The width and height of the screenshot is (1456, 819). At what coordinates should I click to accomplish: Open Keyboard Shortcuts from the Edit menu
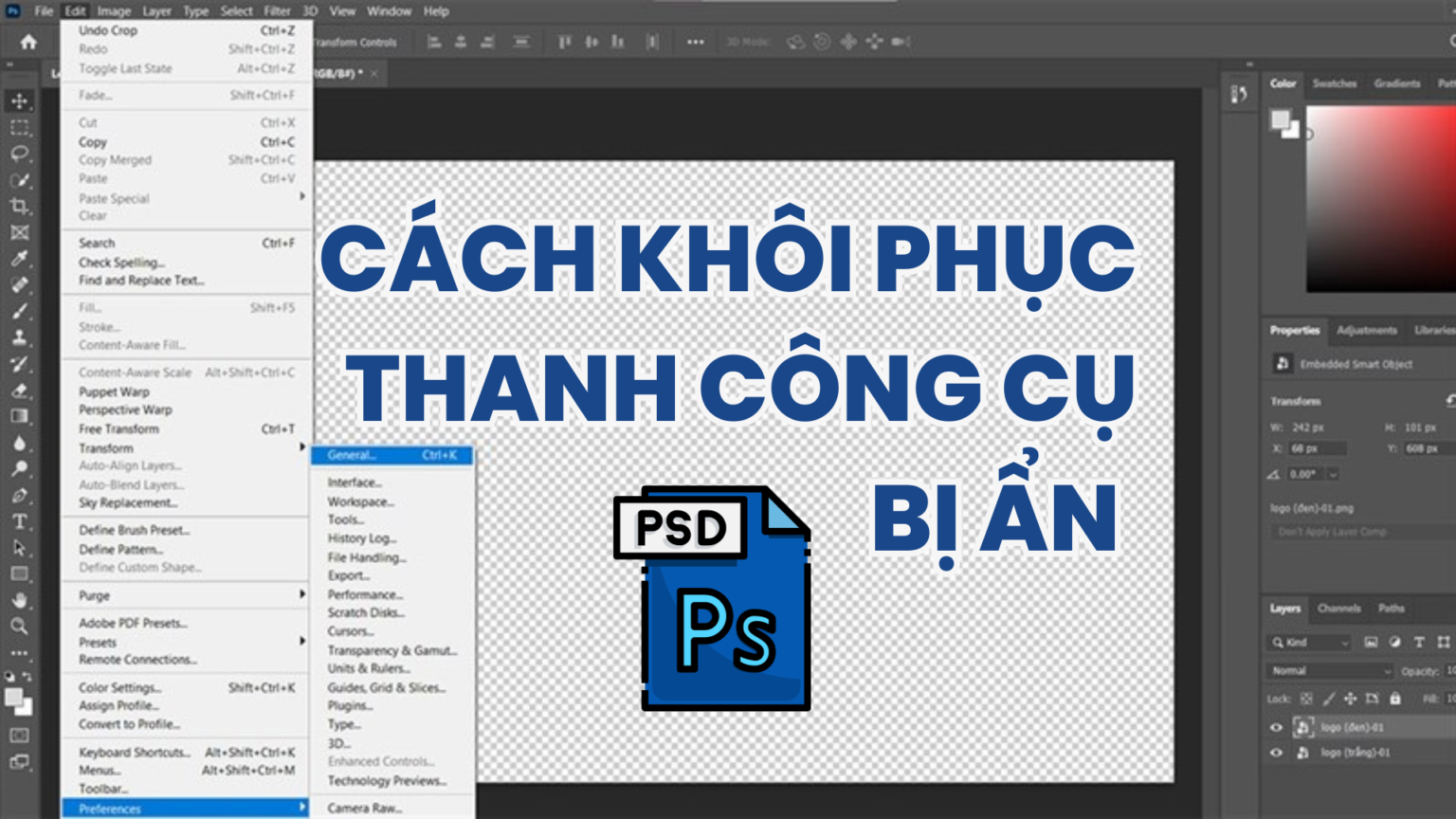133,751
